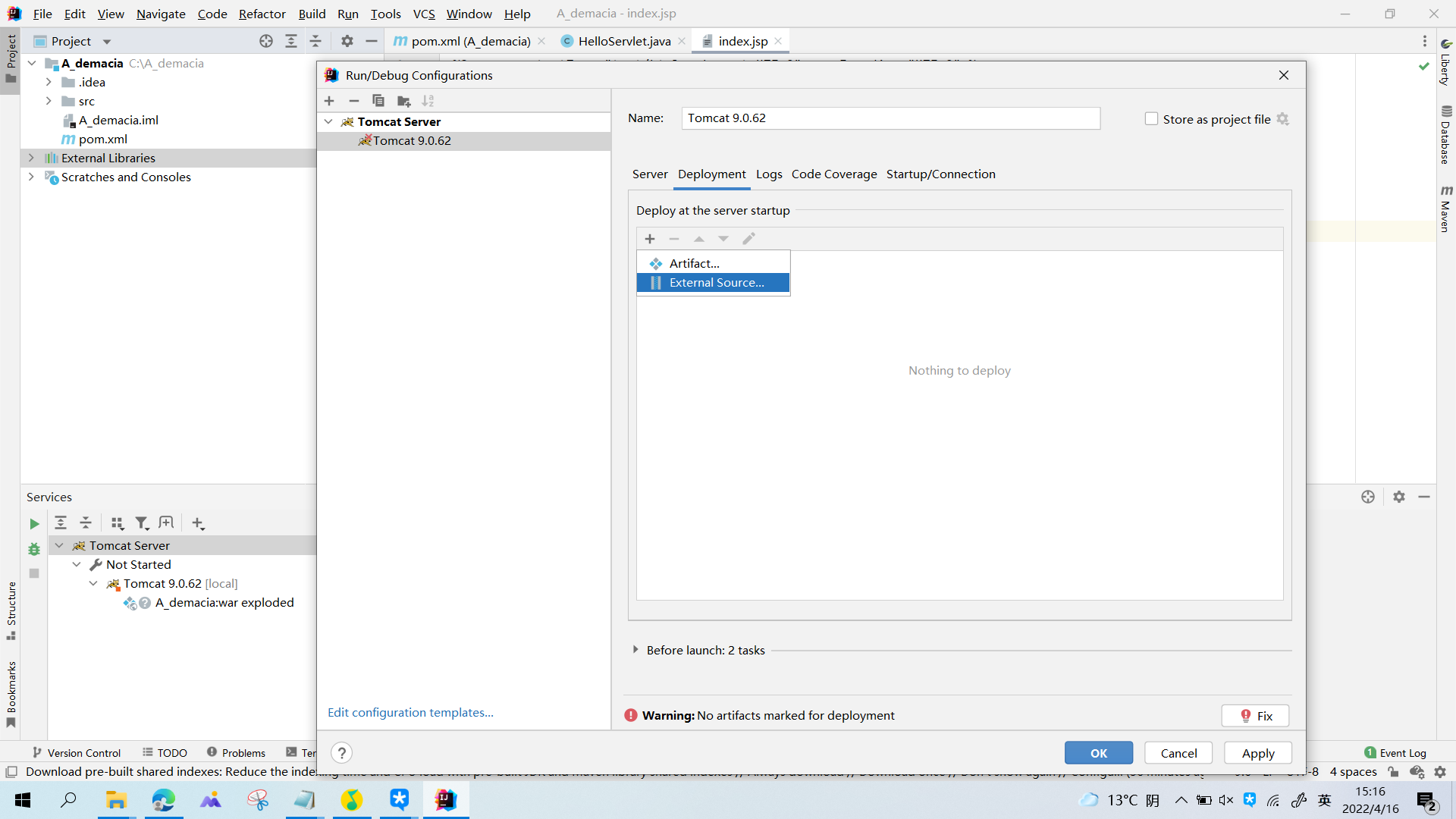Hide the Project panel minus icon

pos(372,41)
